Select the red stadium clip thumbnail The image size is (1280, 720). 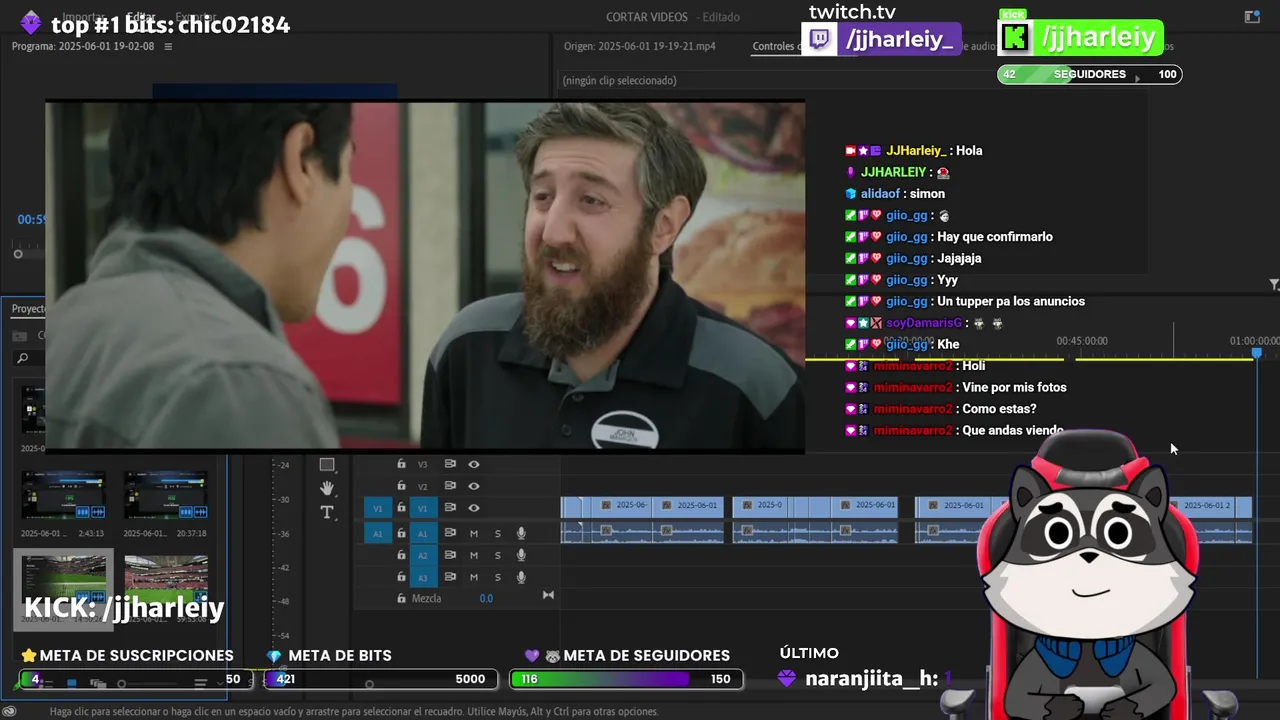(166, 581)
